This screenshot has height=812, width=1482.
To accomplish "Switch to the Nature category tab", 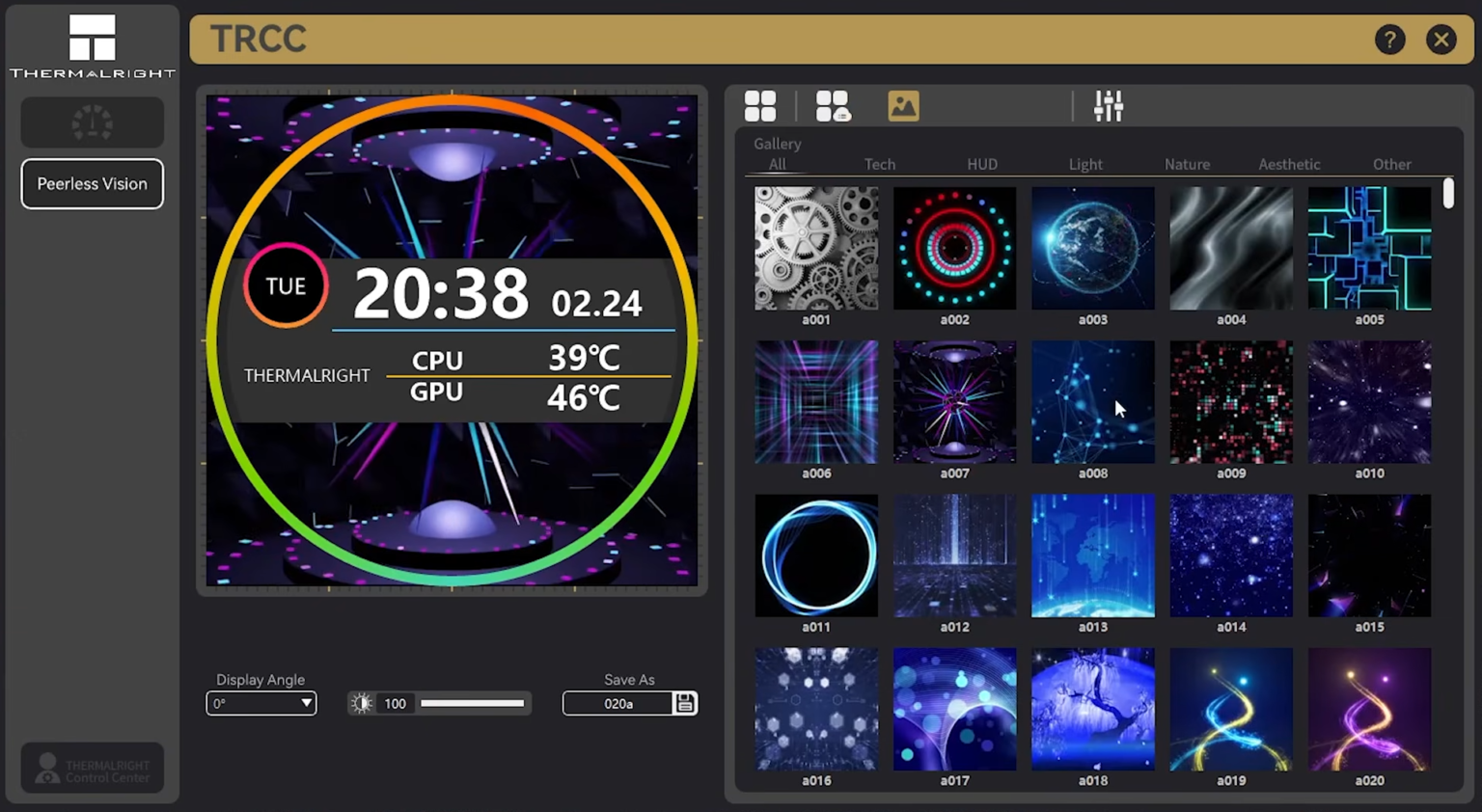I will click(1187, 164).
